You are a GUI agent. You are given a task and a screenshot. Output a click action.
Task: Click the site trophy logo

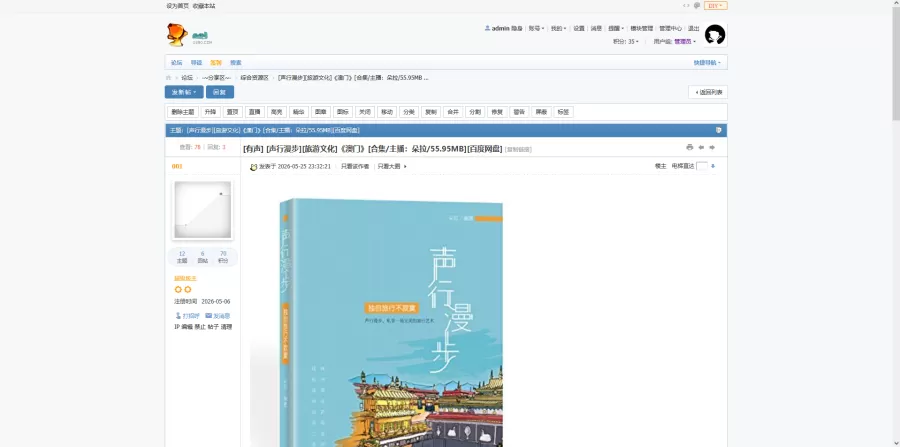pos(177,34)
